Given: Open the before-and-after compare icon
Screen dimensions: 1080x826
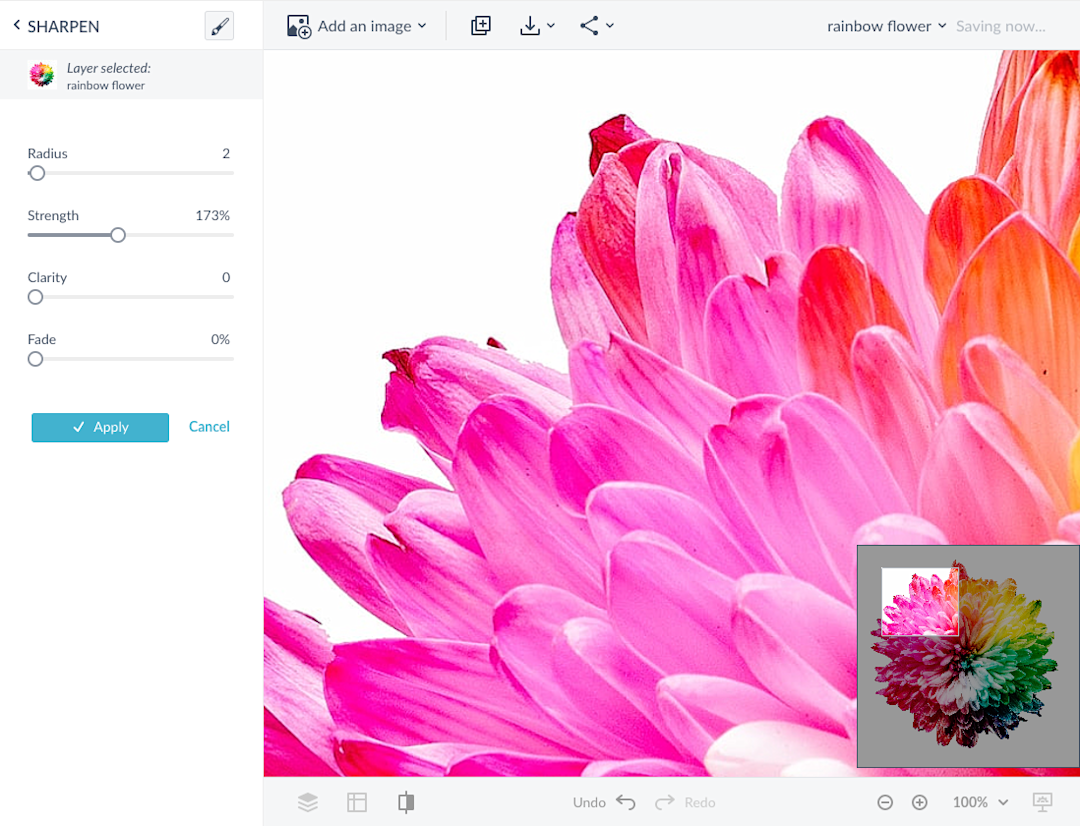Looking at the screenshot, I should tap(405, 802).
